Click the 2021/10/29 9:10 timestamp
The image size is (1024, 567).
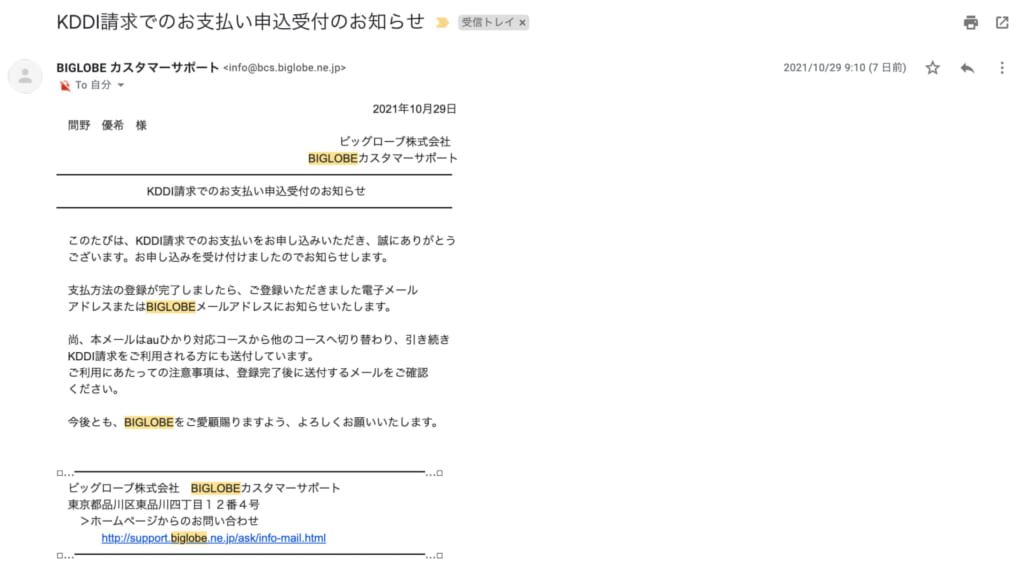coord(844,68)
